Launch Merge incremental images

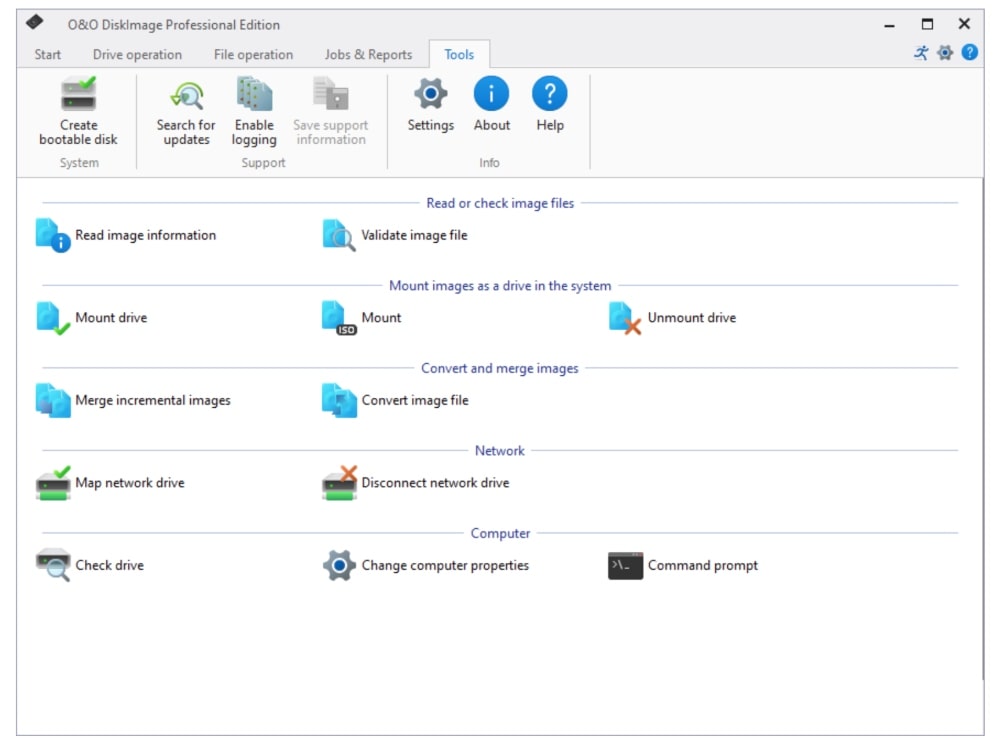click(133, 399)
